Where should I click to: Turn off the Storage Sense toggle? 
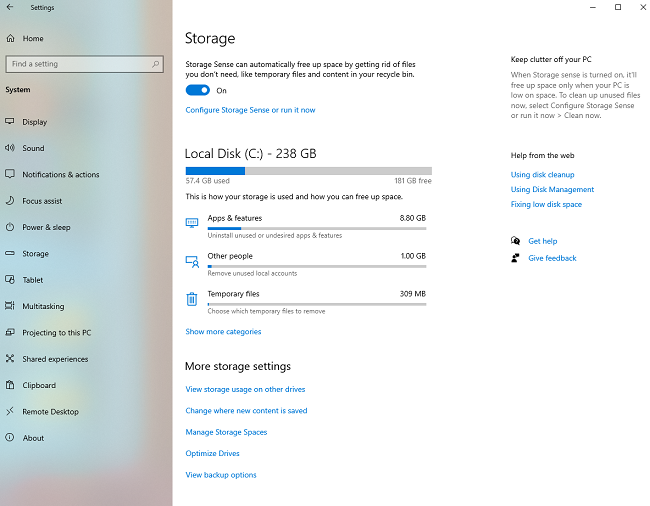pyautogui.click(x=198, y=90)
